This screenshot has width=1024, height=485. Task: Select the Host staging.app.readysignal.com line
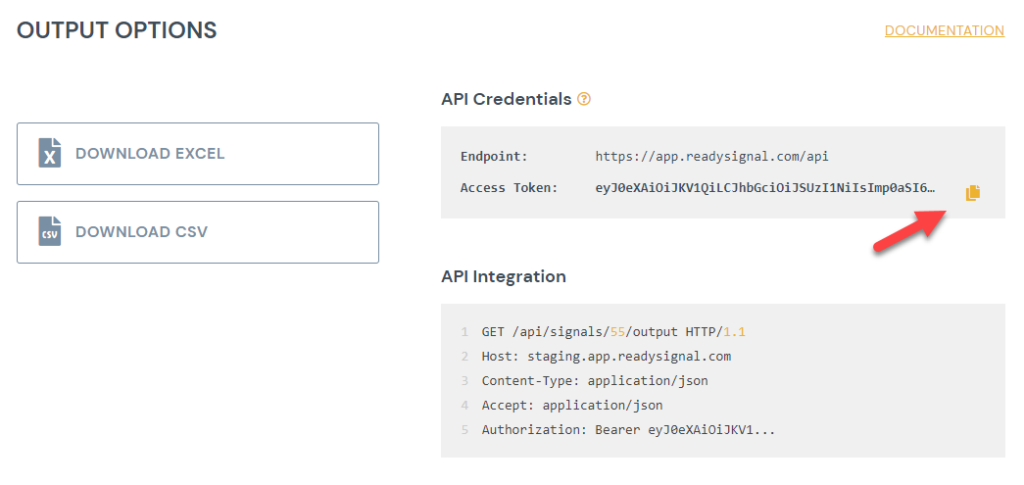tap(606, 356)
